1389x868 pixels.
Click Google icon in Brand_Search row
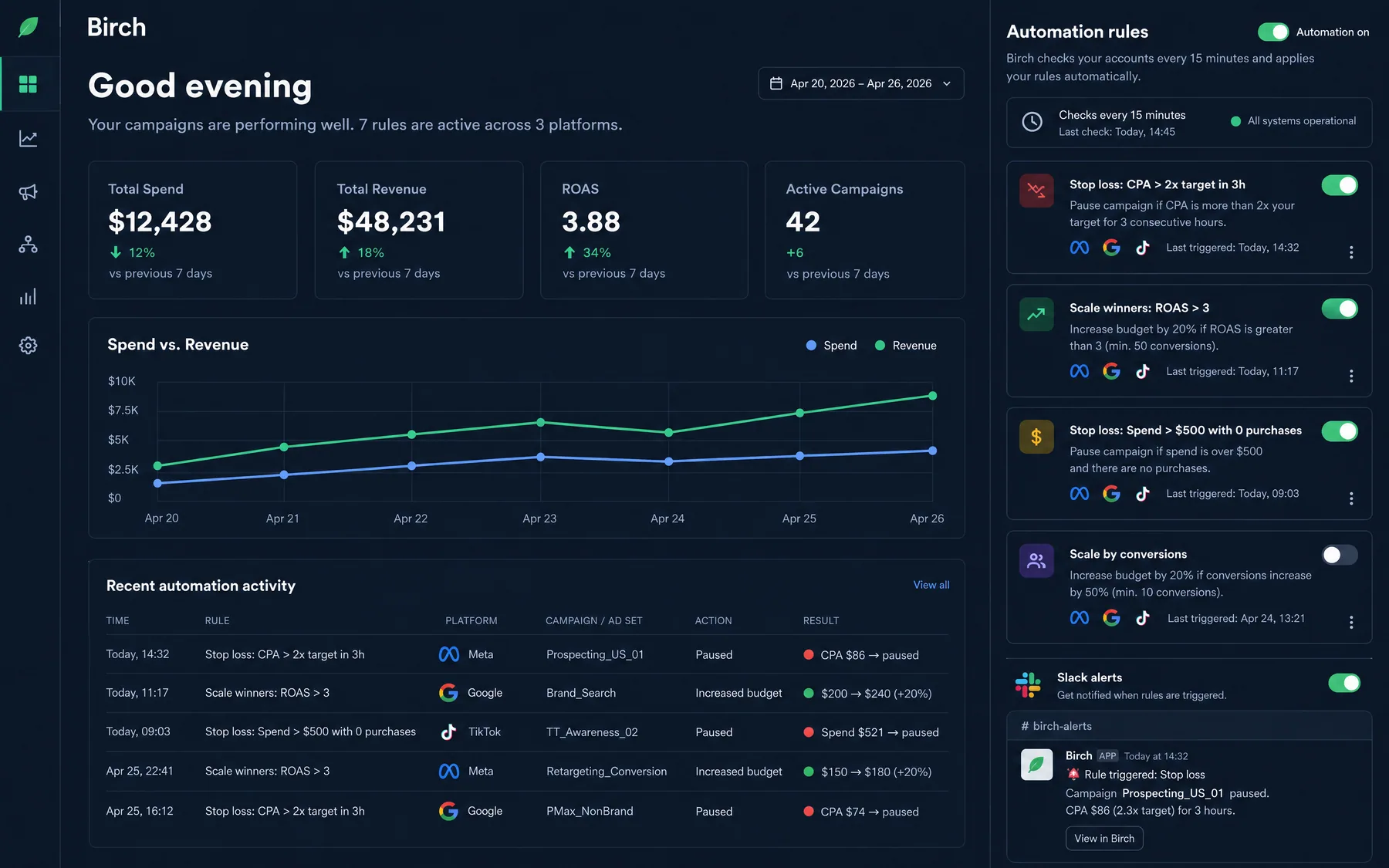pyautogui.click(x=448, y=693)
